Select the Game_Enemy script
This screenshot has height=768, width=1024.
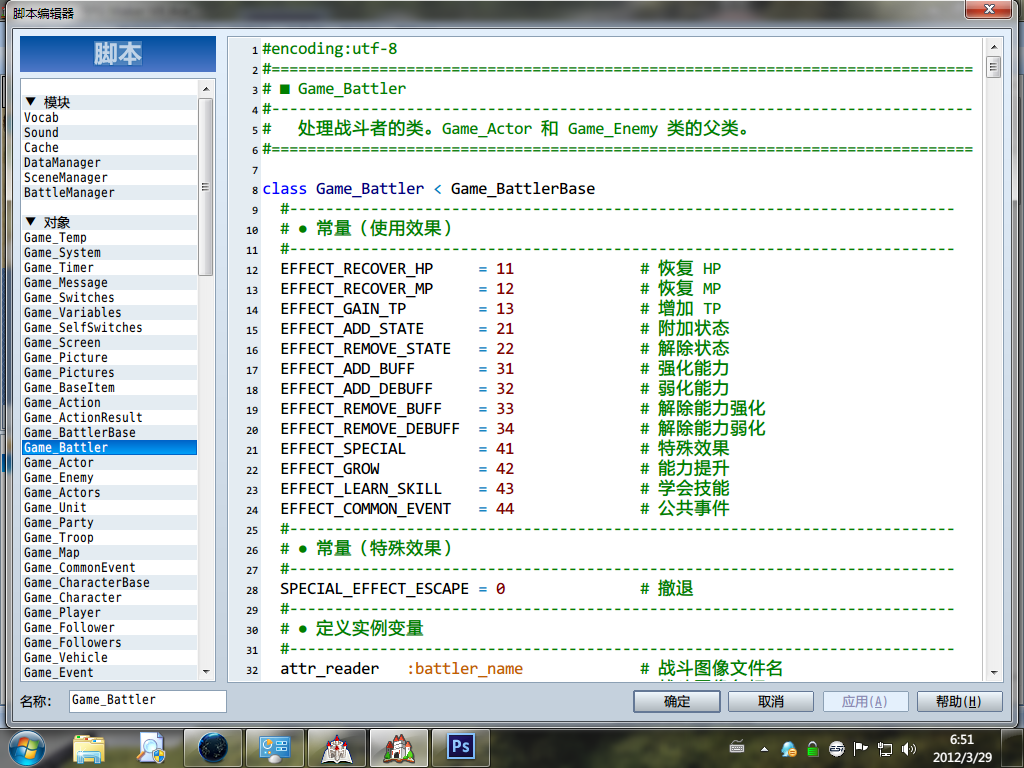coord(109,478)
